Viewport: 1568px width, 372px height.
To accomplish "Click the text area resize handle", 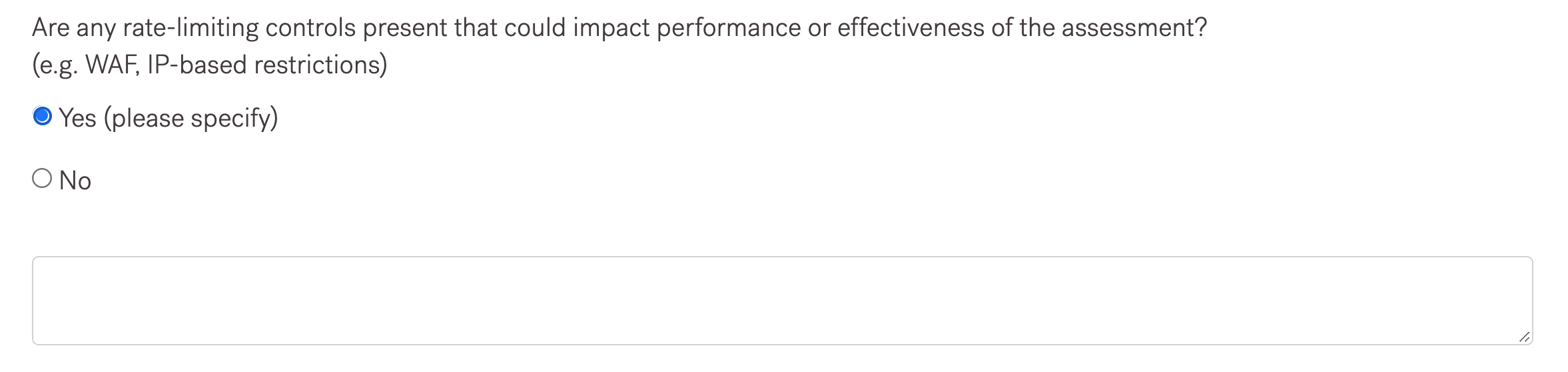I will tap(1523, 337).
